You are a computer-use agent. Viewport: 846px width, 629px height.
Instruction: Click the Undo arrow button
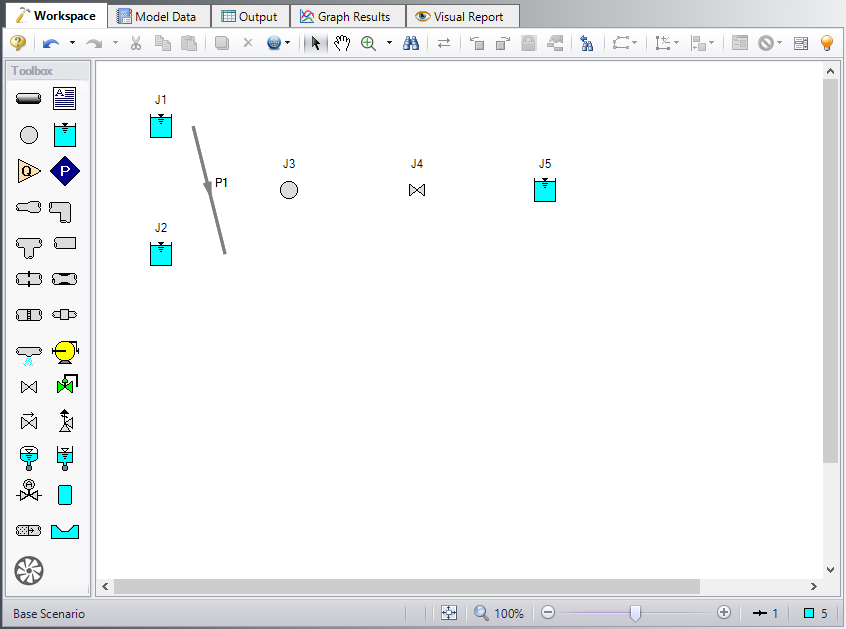point(51,43)
